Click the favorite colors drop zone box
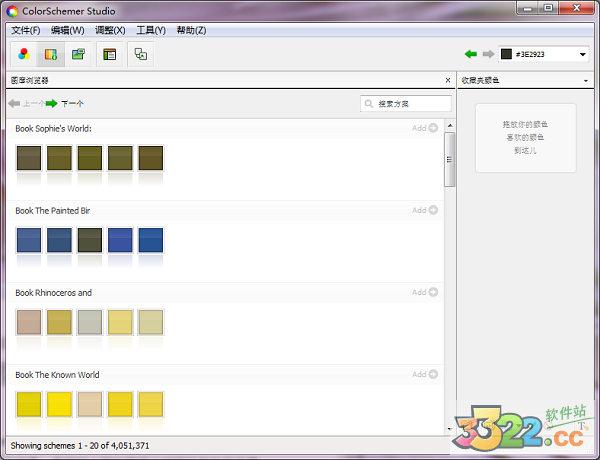 coord(525,138)
